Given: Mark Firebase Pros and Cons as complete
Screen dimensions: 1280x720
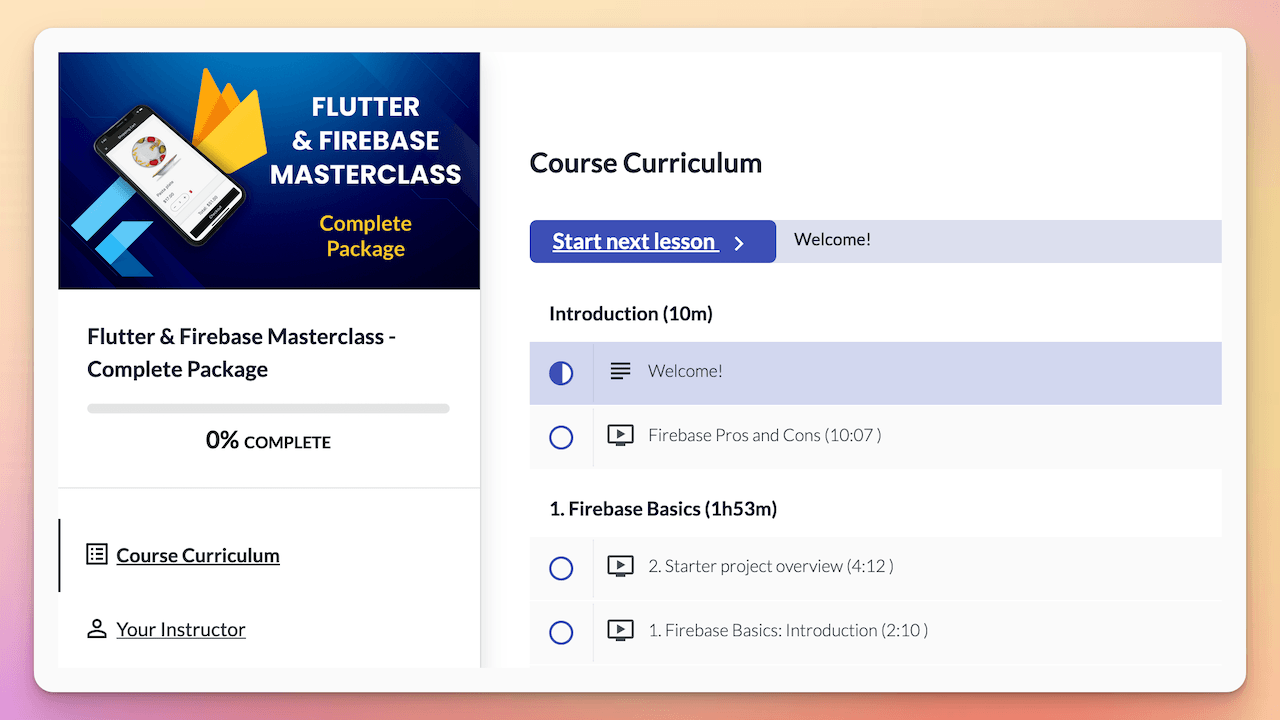Looking at the screenshot, I should 561,437.
